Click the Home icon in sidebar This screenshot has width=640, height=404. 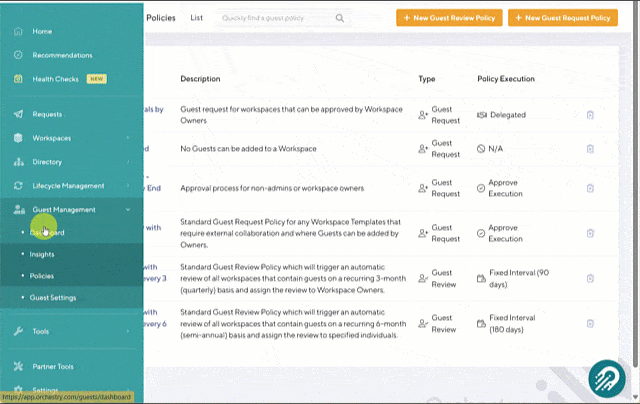coord(18,31)
